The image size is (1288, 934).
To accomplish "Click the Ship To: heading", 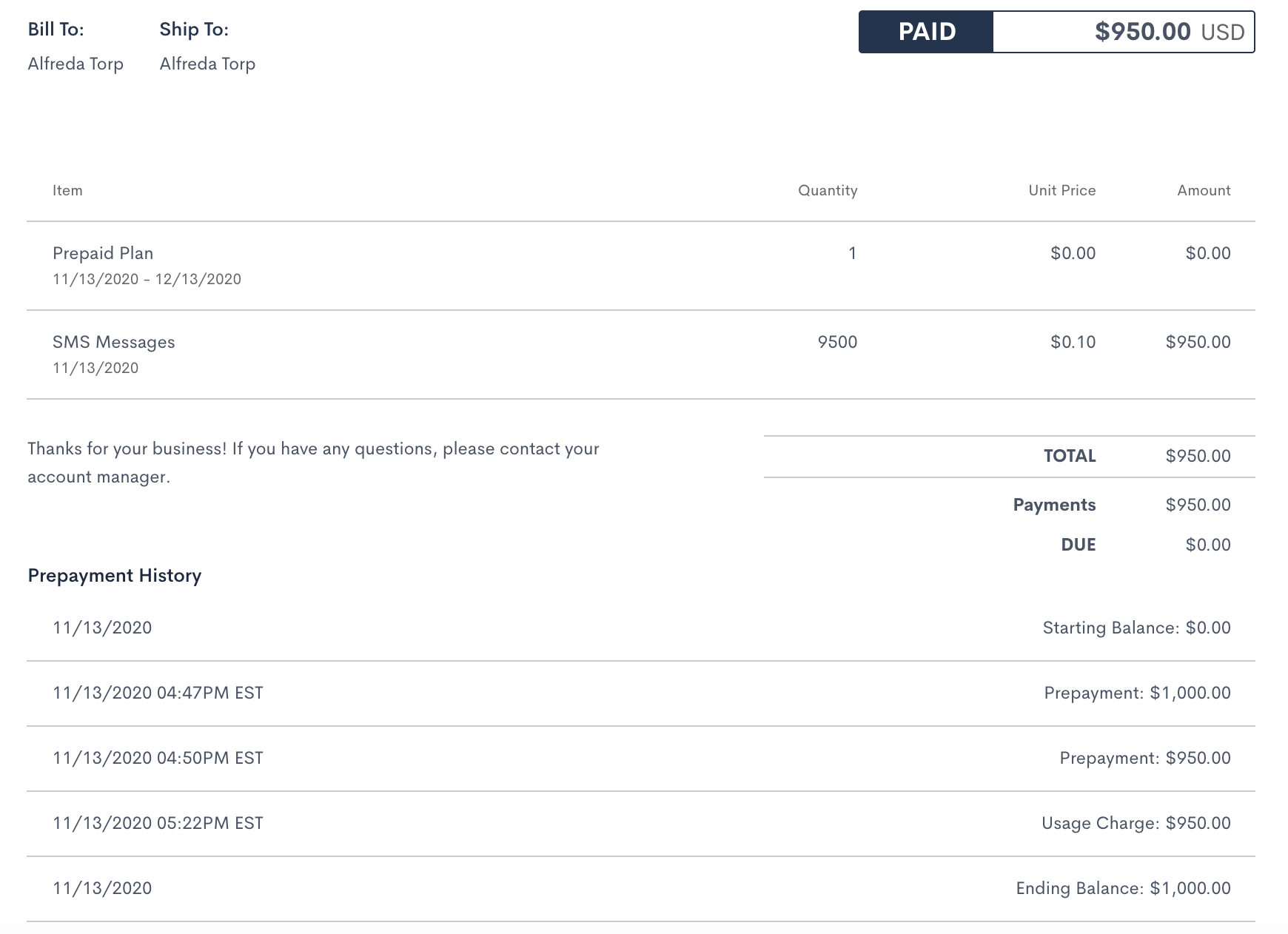I will point(194,30).
